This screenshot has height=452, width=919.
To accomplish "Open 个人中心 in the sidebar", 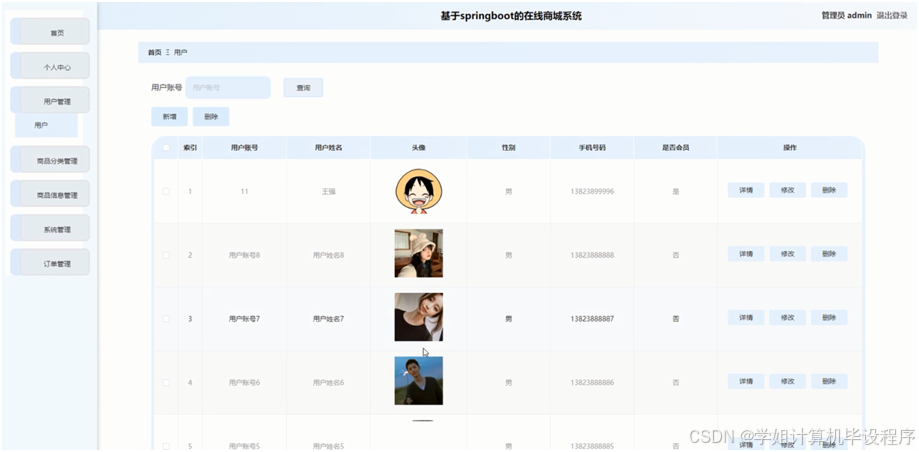I will tap(50, 66).
